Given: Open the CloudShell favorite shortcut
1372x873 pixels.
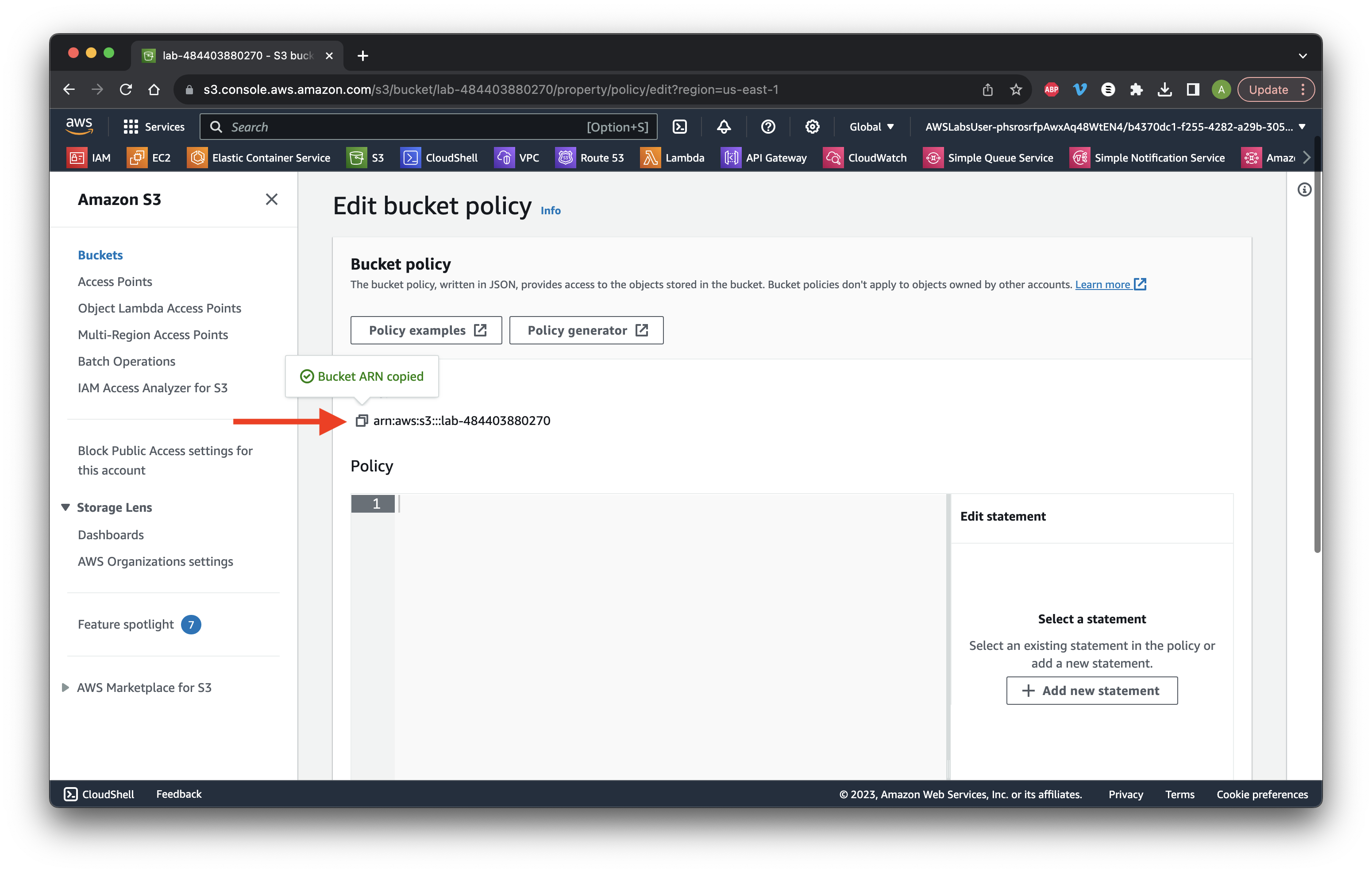Looking at the screenshot, I should click(x=439, y=158).
